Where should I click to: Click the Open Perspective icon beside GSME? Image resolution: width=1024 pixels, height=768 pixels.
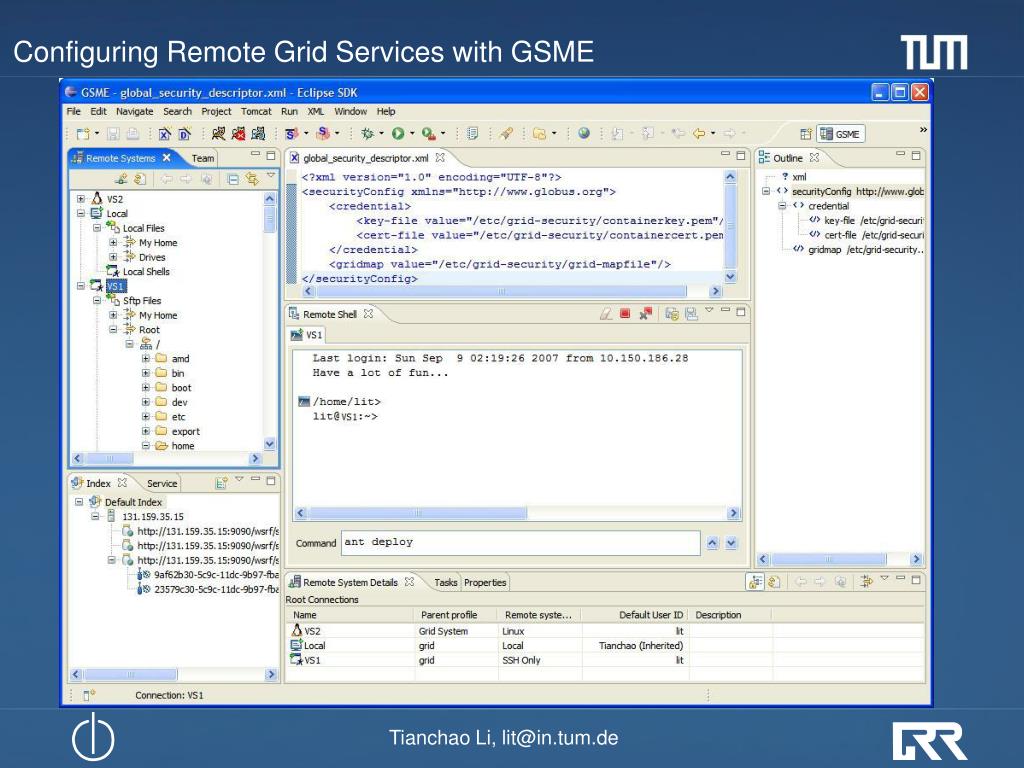coord(806,134)
